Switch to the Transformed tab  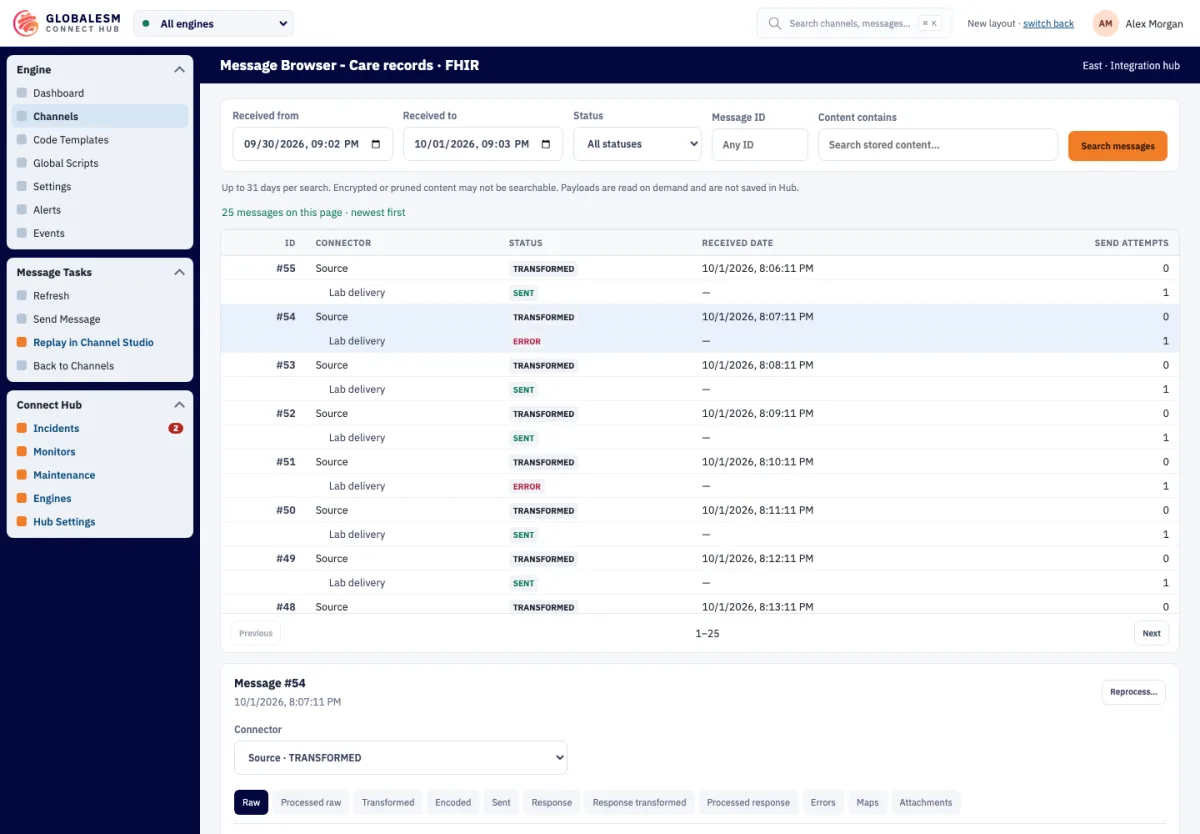388,802
